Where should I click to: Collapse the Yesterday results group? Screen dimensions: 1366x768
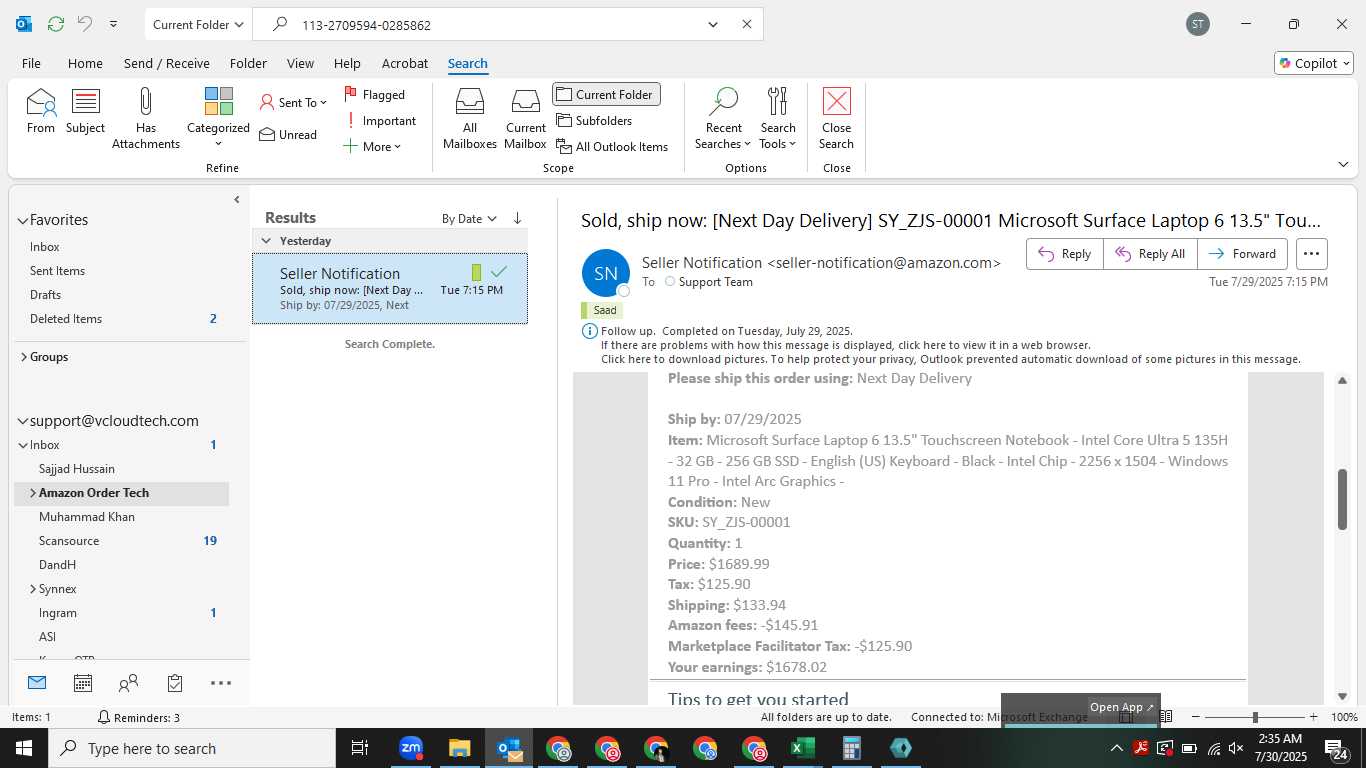[266, 241]
